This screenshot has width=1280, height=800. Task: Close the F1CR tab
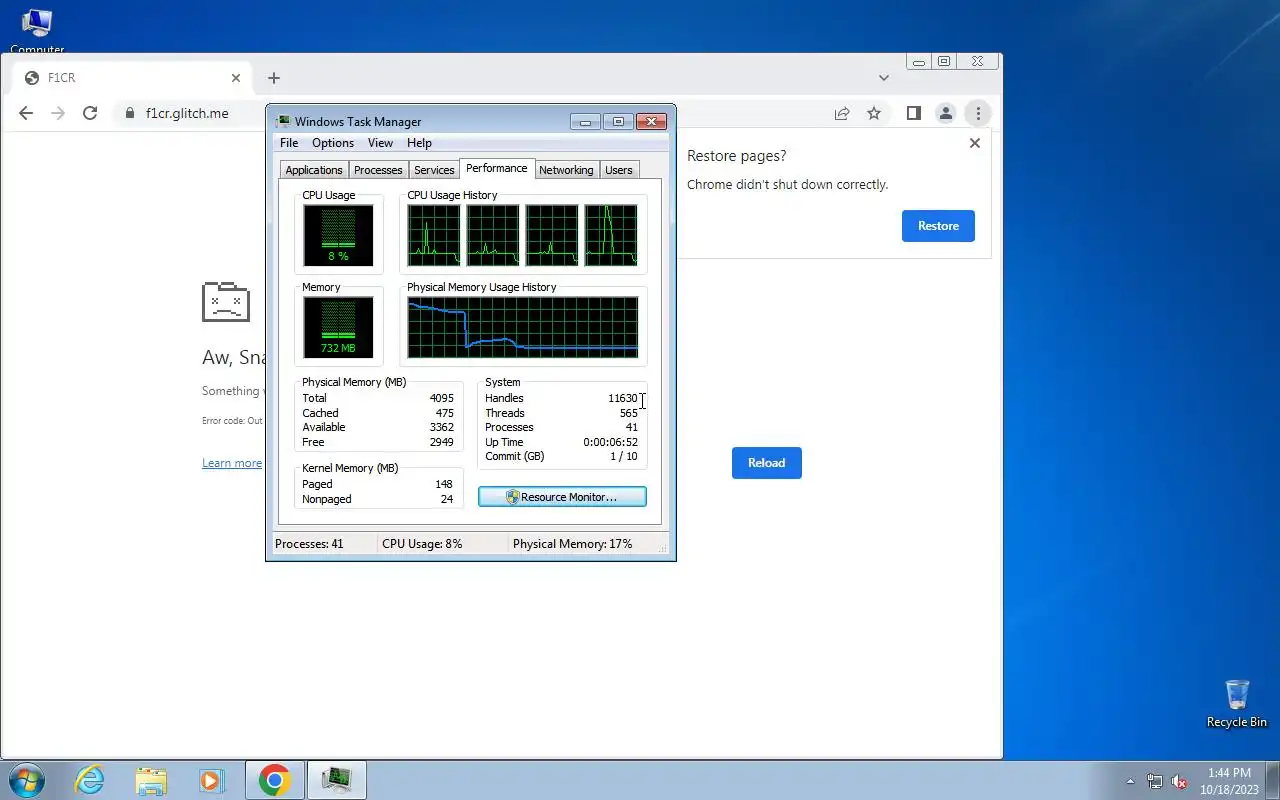236,78
